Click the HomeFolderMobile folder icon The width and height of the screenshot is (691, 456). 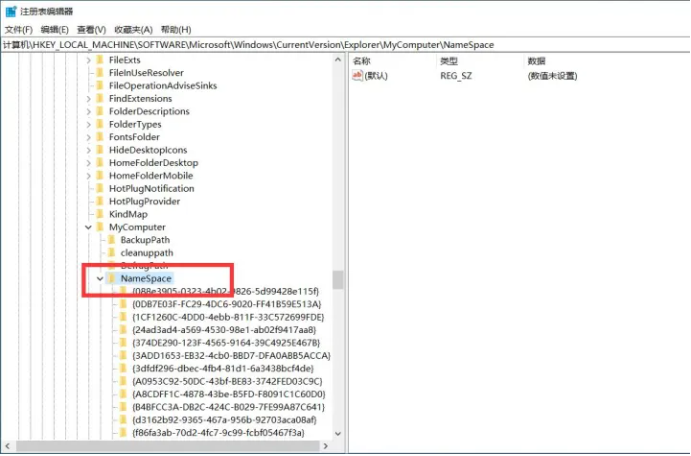(100, 175)
